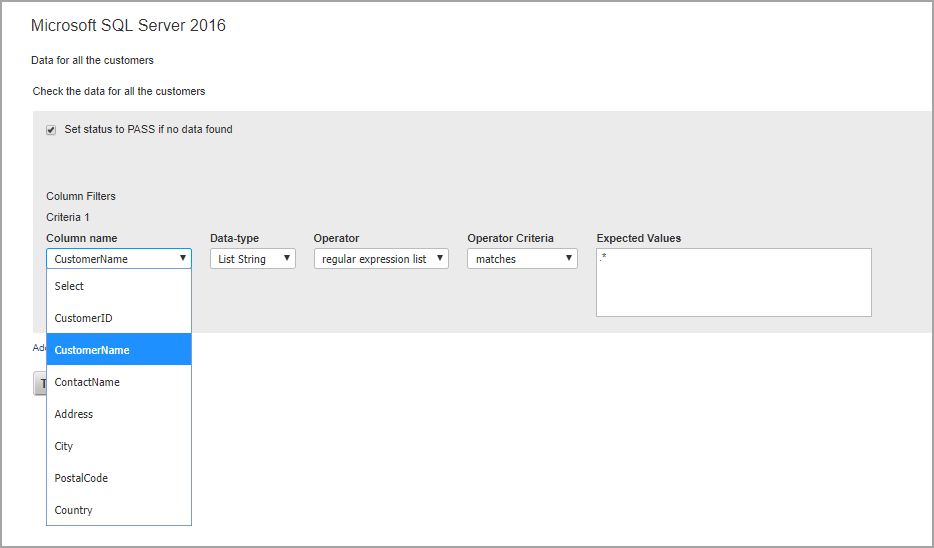Screen dimensions: 934x548
Task: Toggle the Set status to PASS checkbox
Action: (x=51, y=130)
